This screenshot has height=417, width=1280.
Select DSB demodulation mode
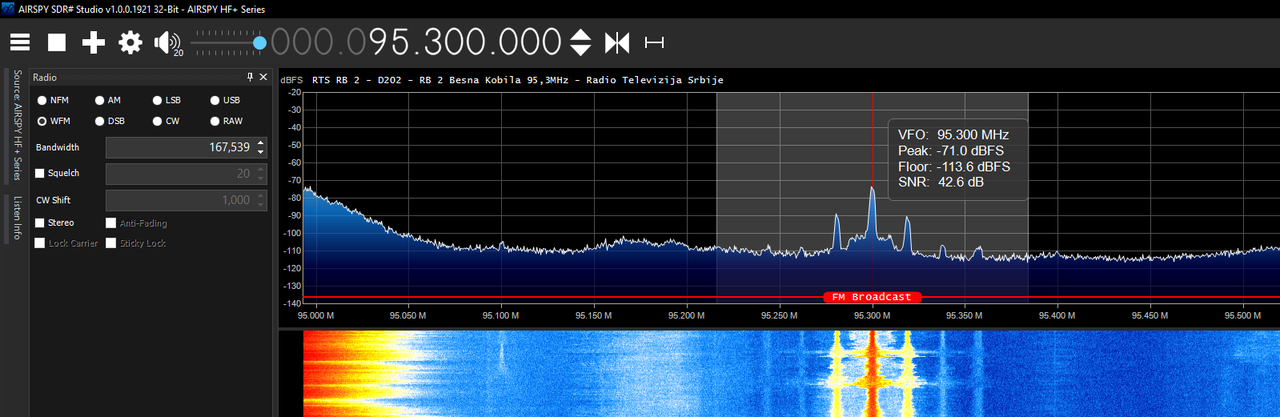tap(100, 121)
